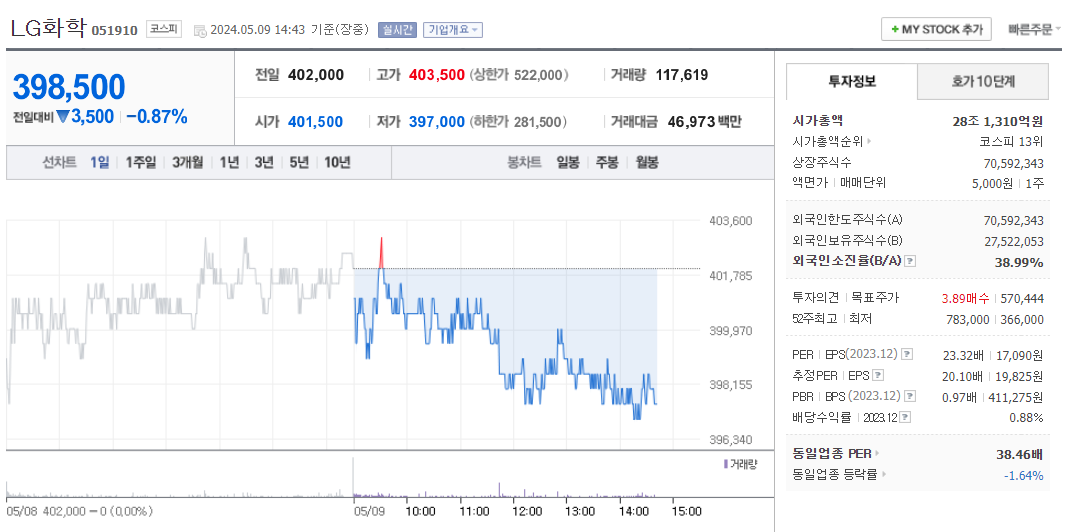Image resolution: width=1070 pixels, height=532 pixels.
Task: Switch to the 투자정보 tab
Action: 852,82
